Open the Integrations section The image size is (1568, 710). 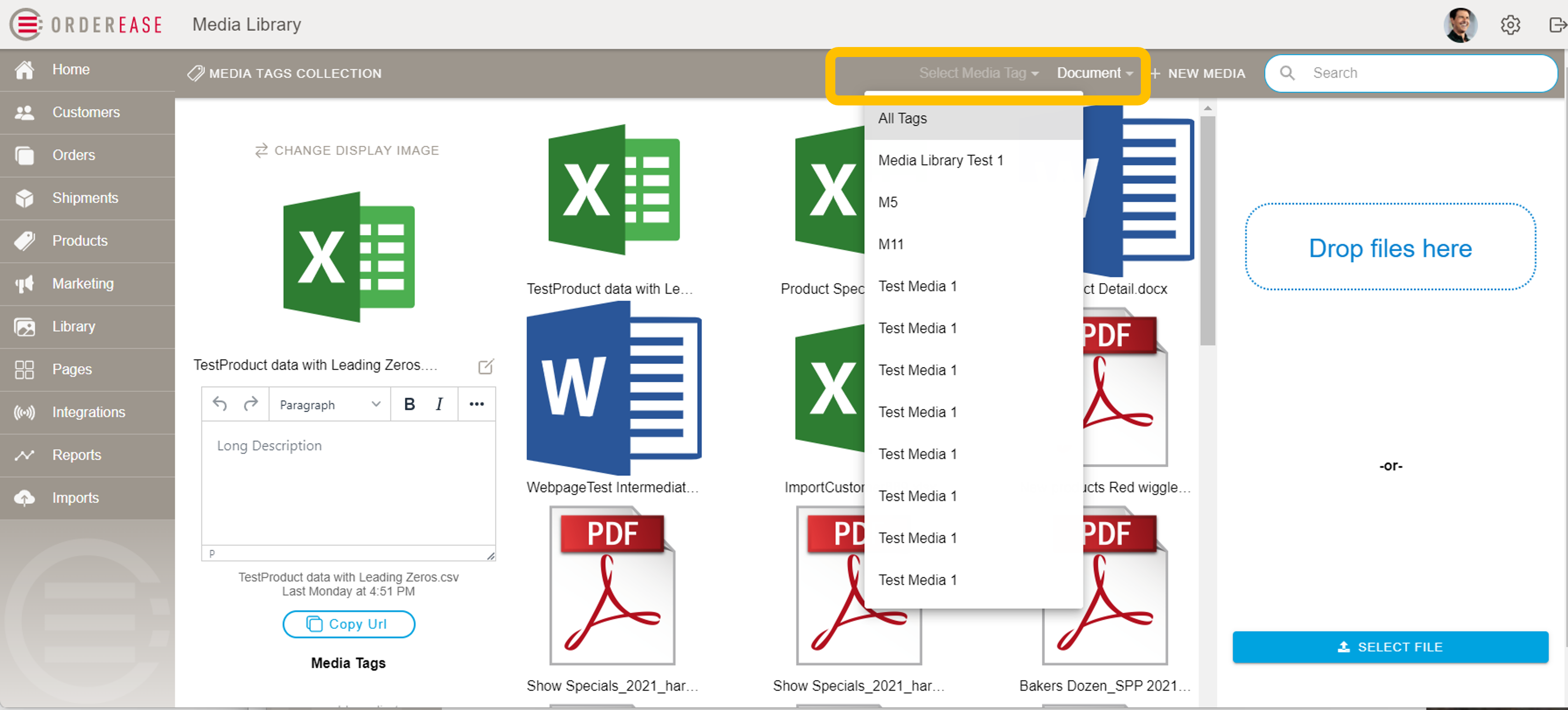coord(87,412)
